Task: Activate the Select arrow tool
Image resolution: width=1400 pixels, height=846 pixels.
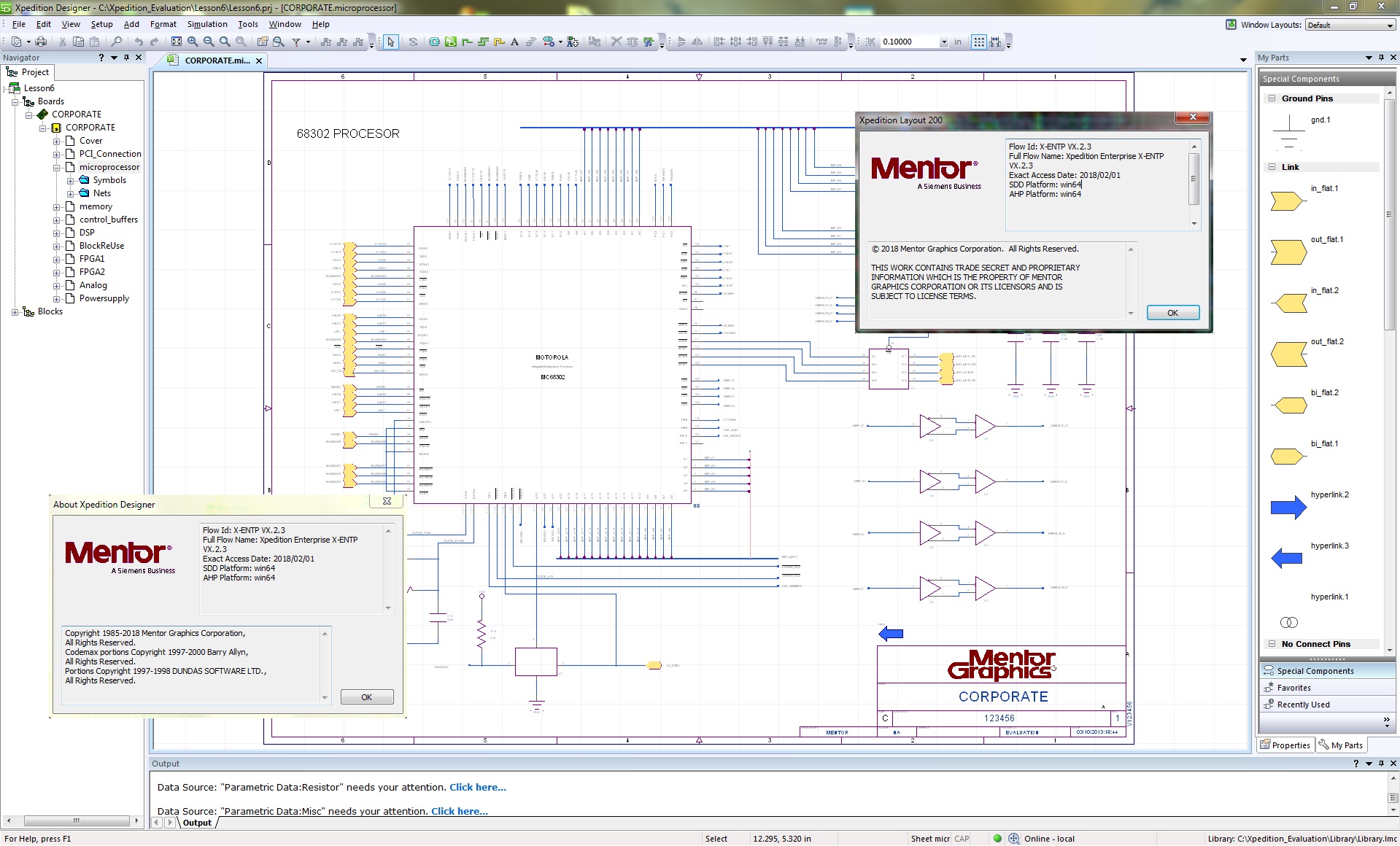Action: click(390, 42)
